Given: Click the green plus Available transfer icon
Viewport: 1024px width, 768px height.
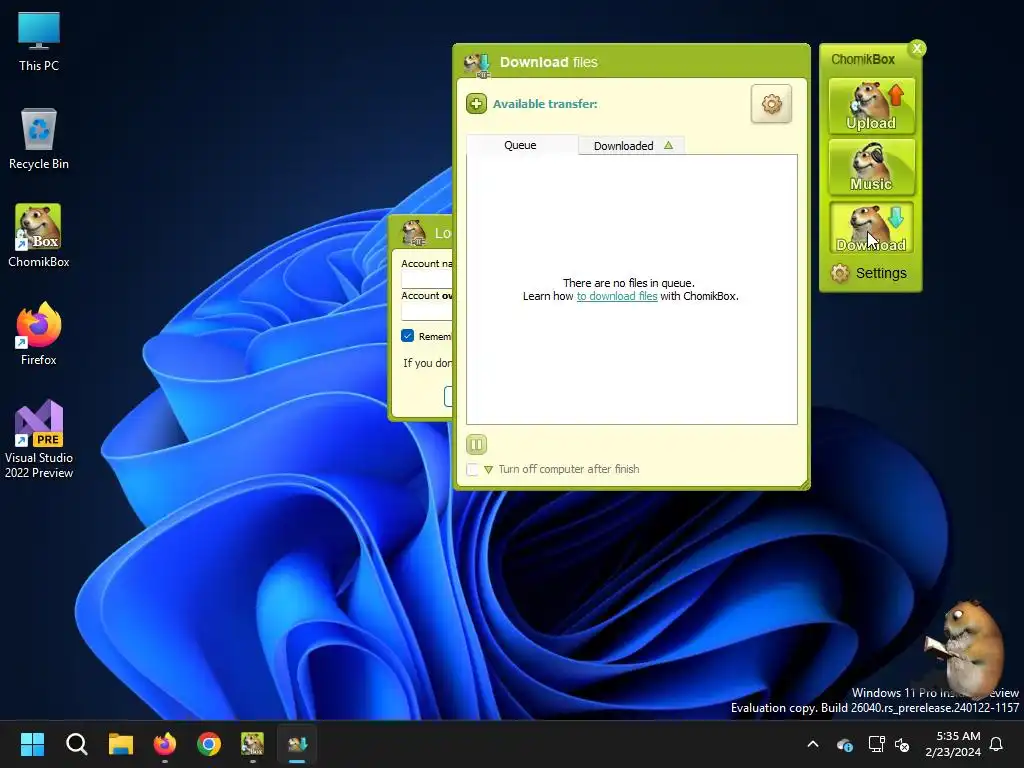Looking at the screenshot, I should [x=476, y=104].
